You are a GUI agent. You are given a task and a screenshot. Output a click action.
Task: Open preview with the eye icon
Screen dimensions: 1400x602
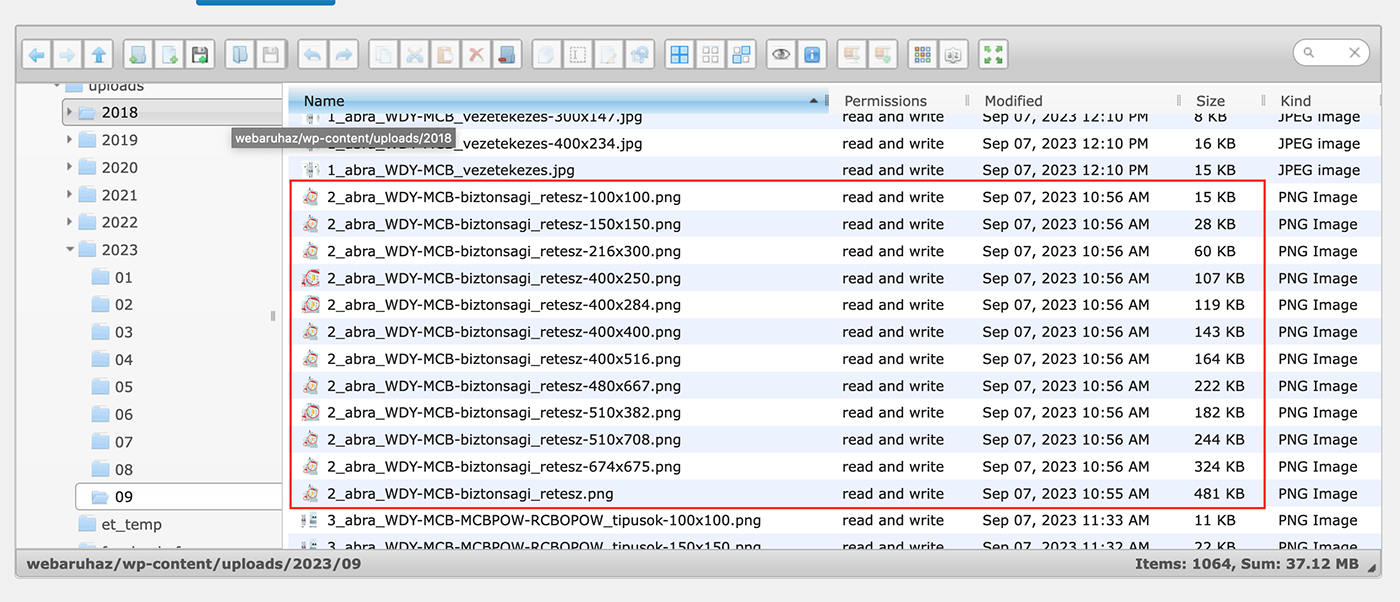781,55
